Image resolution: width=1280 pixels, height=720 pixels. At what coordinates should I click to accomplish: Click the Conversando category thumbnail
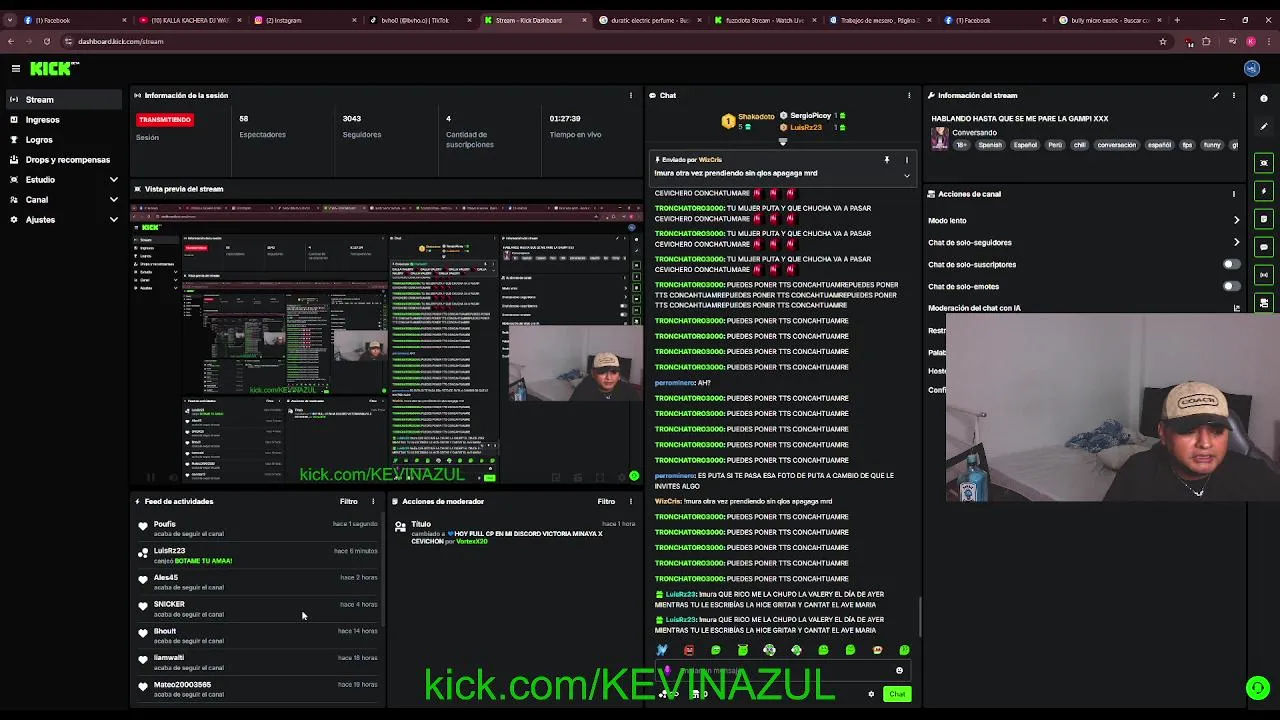point(939,139)
